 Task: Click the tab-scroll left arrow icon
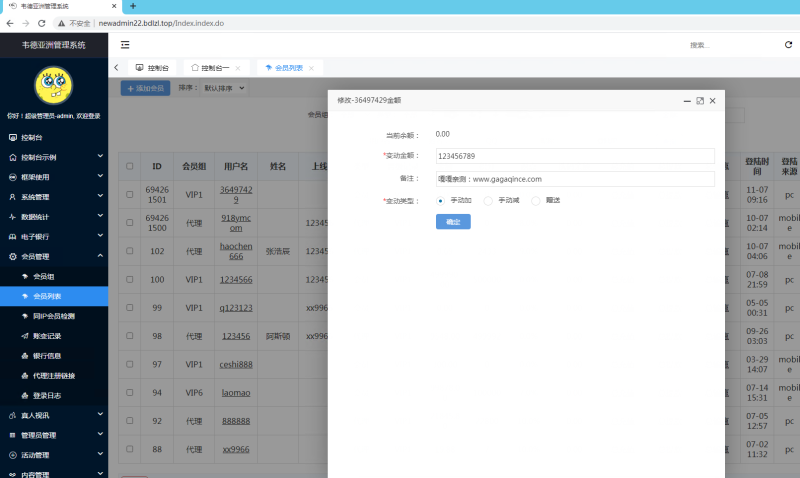(x=116, y=67)
